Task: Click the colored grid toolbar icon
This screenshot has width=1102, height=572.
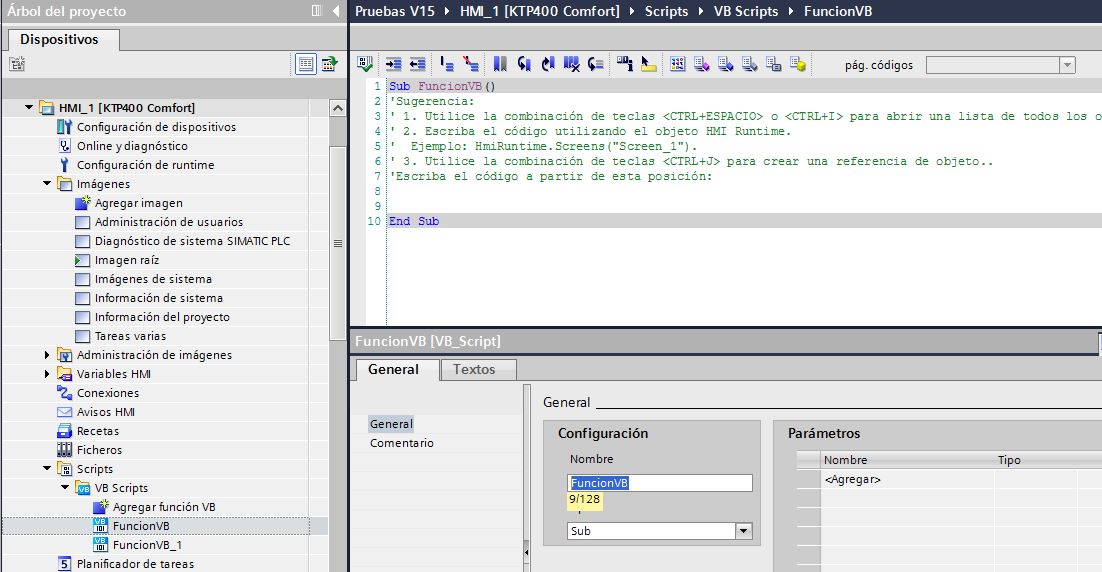Action: coord(678,64)
